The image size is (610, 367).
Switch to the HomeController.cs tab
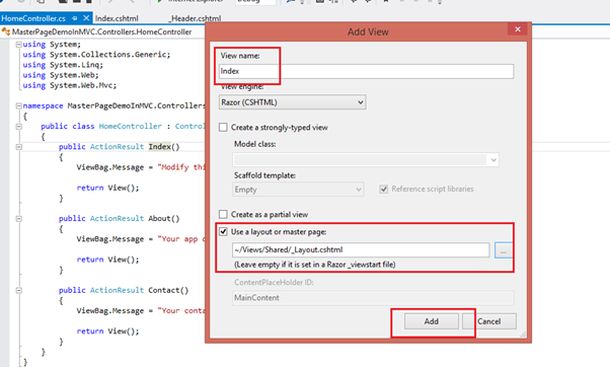pyautogui.click(x=33, y=18)
